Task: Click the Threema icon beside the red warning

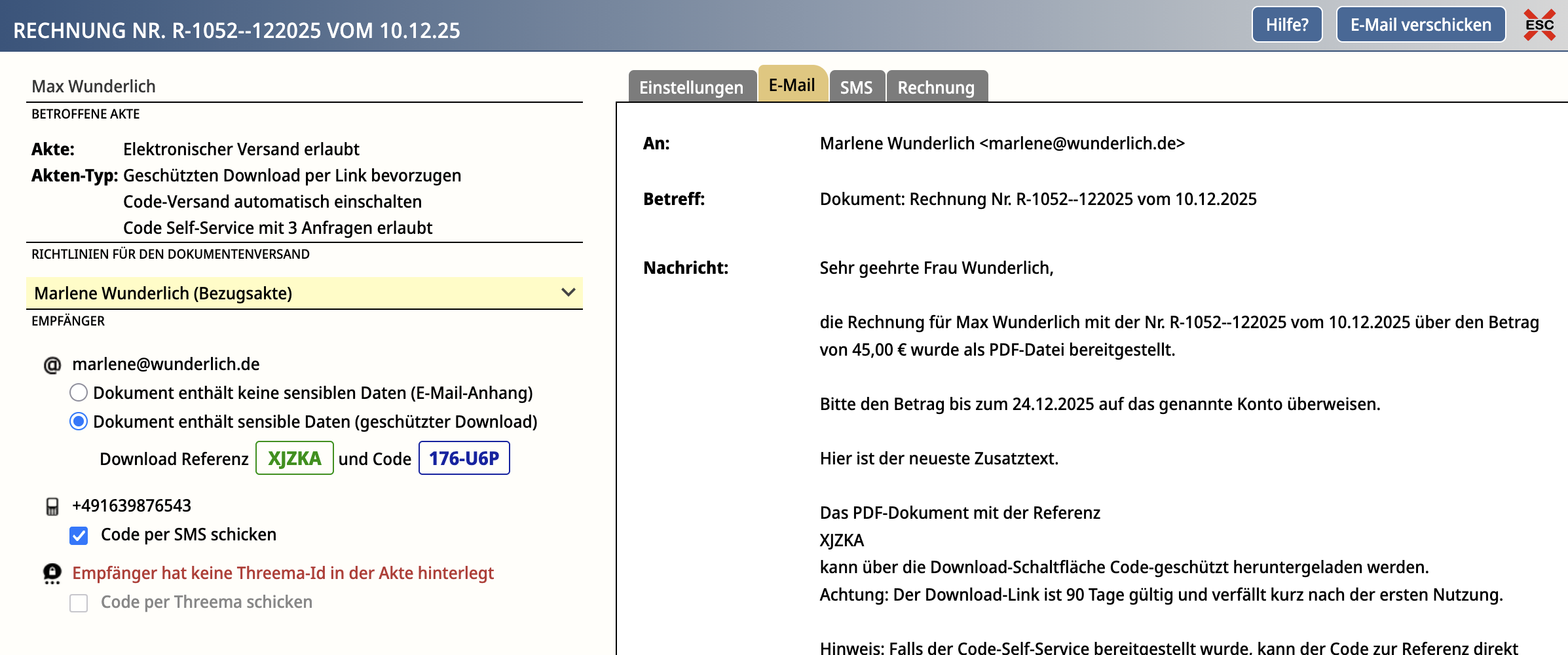Action: coord(52,574)
